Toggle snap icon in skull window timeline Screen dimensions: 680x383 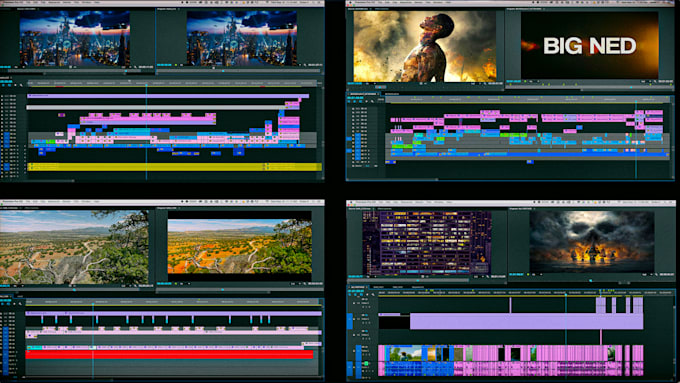pos(355,295)
